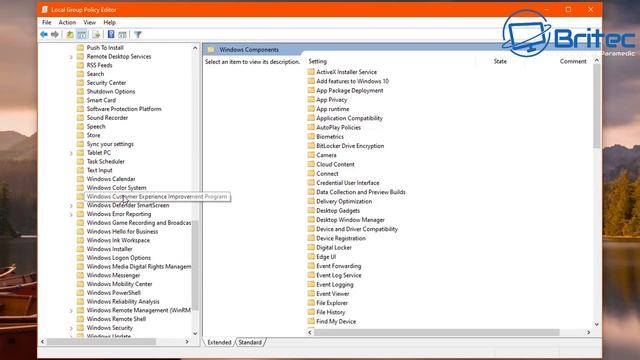The image size is (640, 360).
Task: Switch to the Extended tab
Action: (219, 342)
